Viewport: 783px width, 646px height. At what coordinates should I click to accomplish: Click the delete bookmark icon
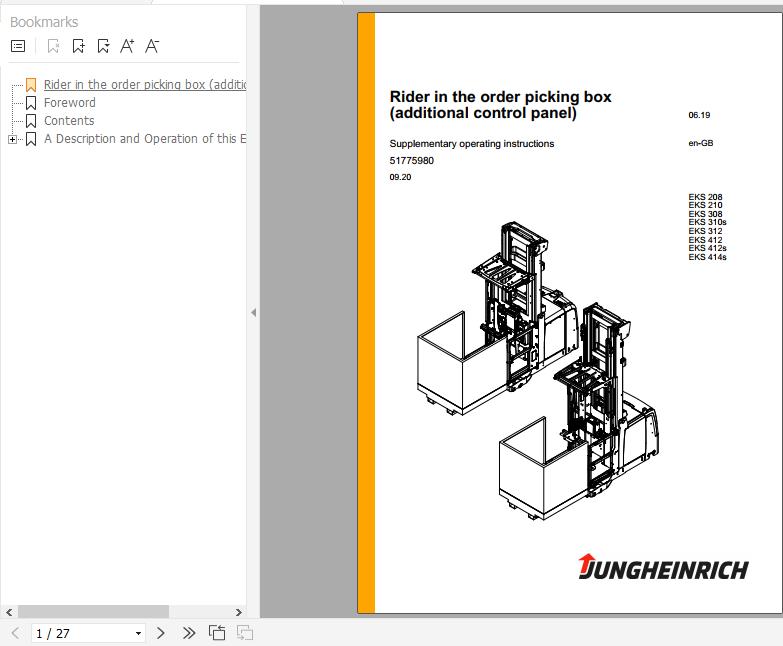tap(53, 46)
